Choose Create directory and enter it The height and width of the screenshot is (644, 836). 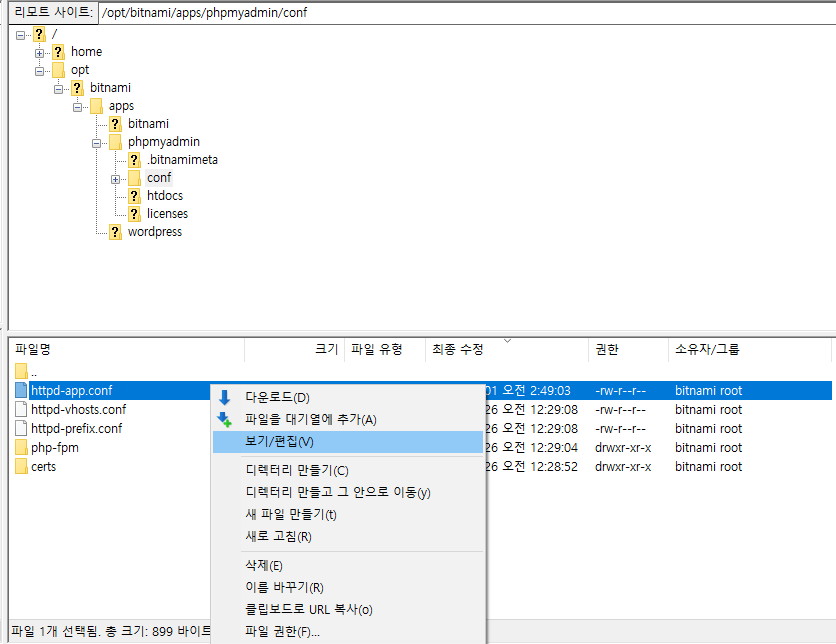tap(348, 492)
